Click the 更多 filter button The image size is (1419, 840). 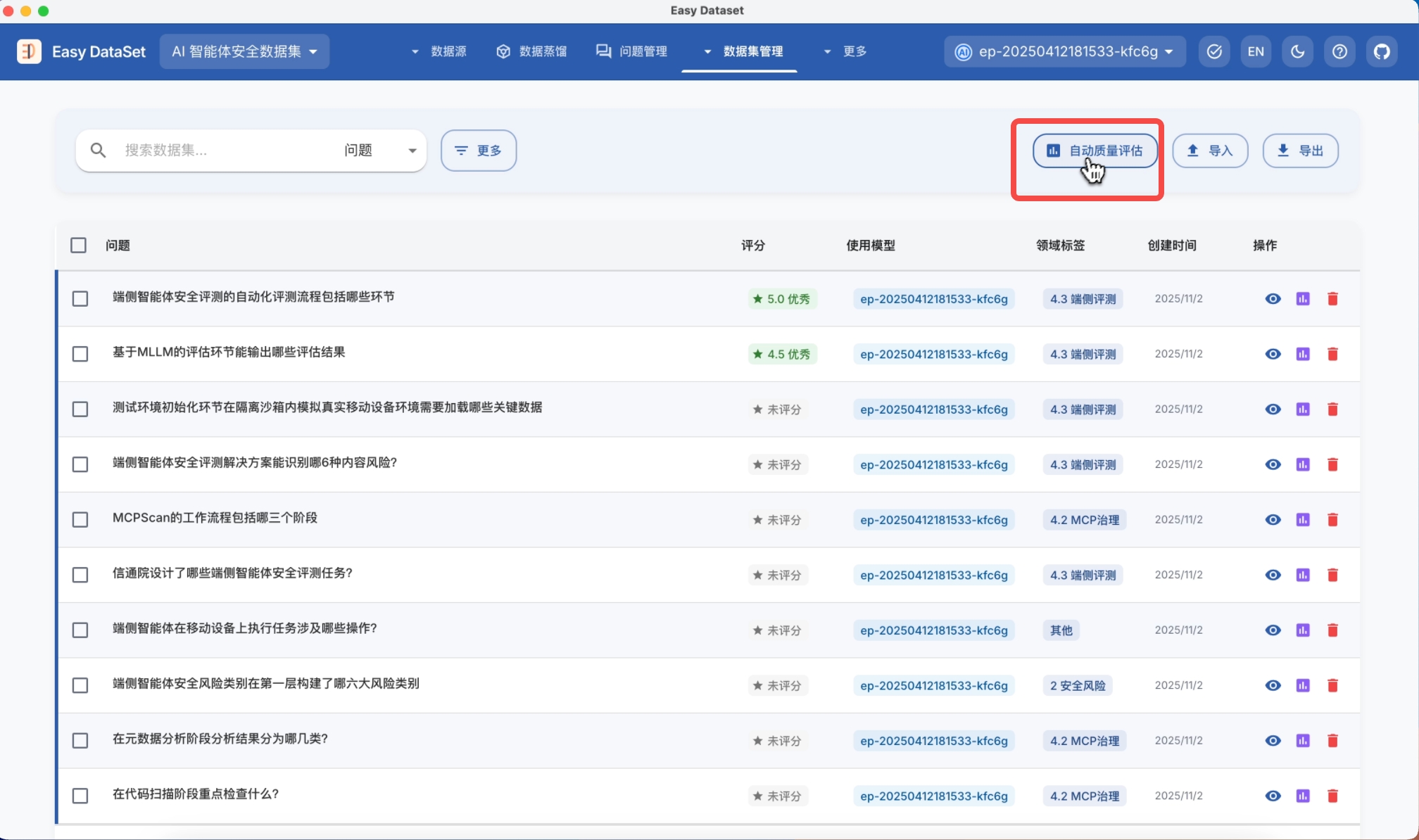(479, 151)
